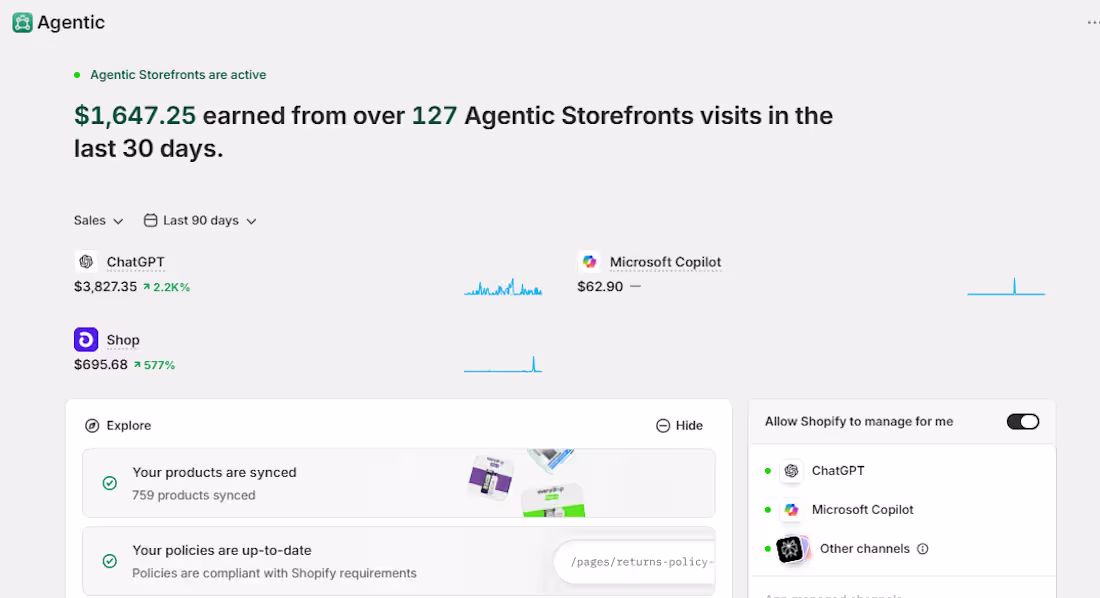Open the Sales metric dropdown

point(98,220)
